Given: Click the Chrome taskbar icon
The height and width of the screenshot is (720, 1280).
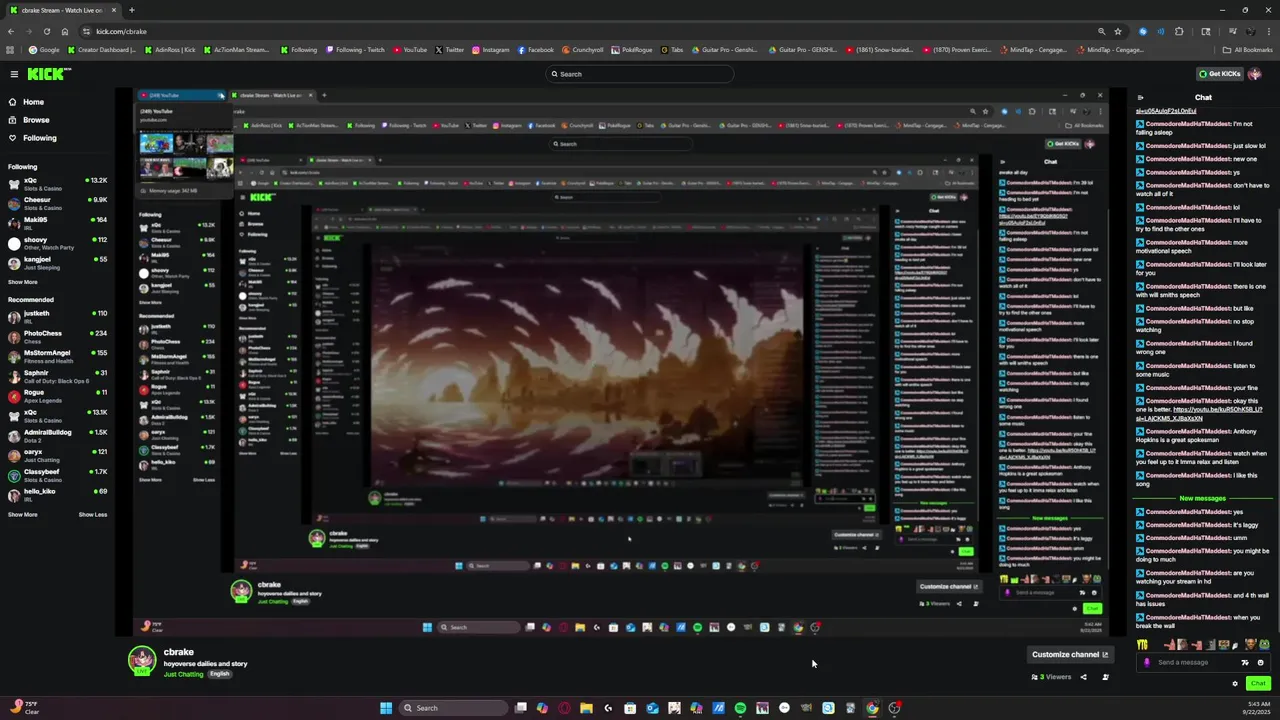Looking at the screenshot, I should coord(872,708).
